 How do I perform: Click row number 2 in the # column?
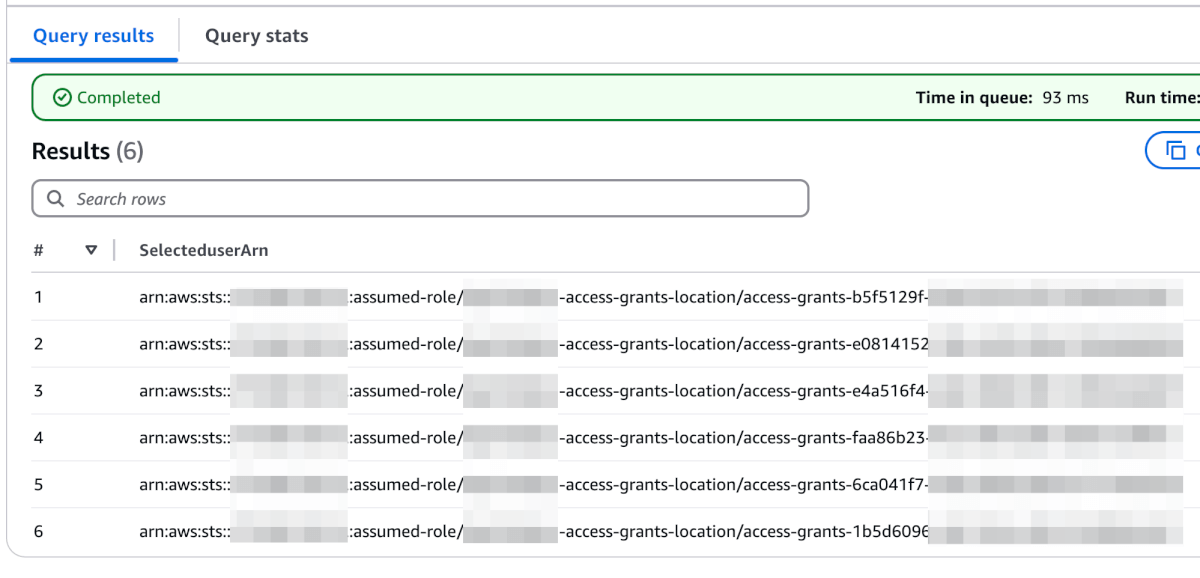click(38, 344)
